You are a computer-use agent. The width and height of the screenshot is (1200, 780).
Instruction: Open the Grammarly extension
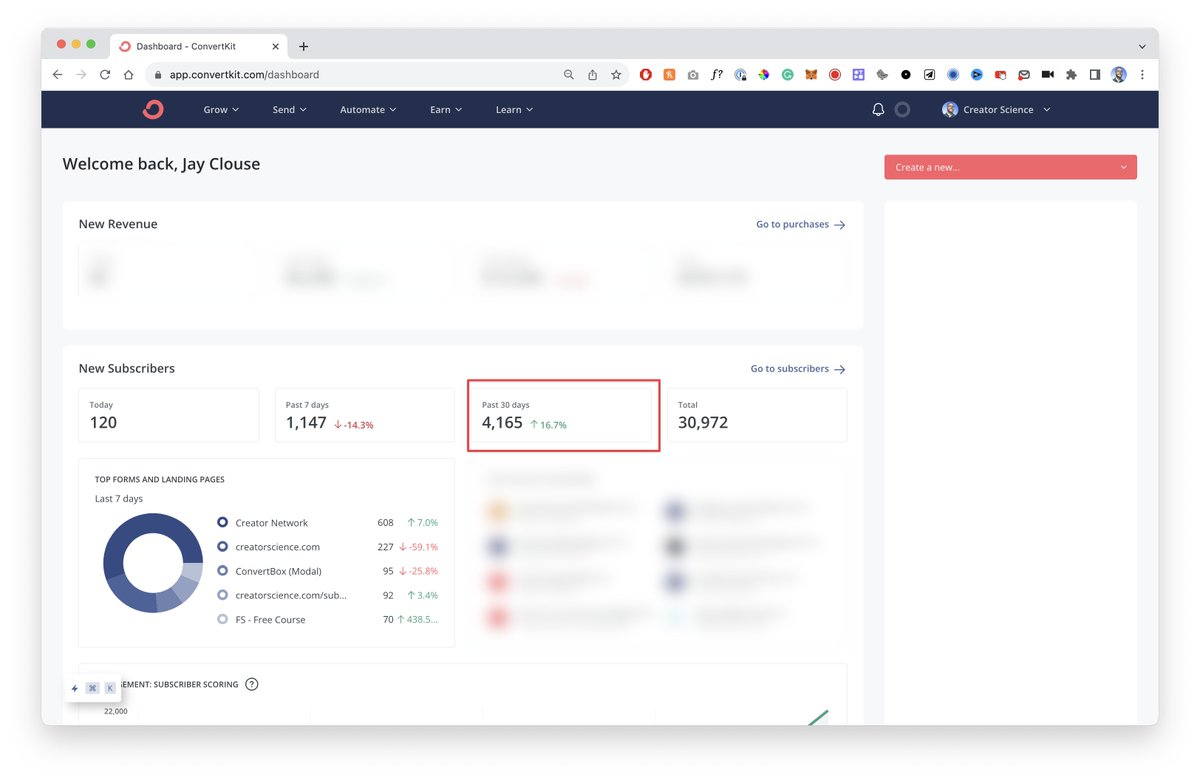tap(787, 75)
